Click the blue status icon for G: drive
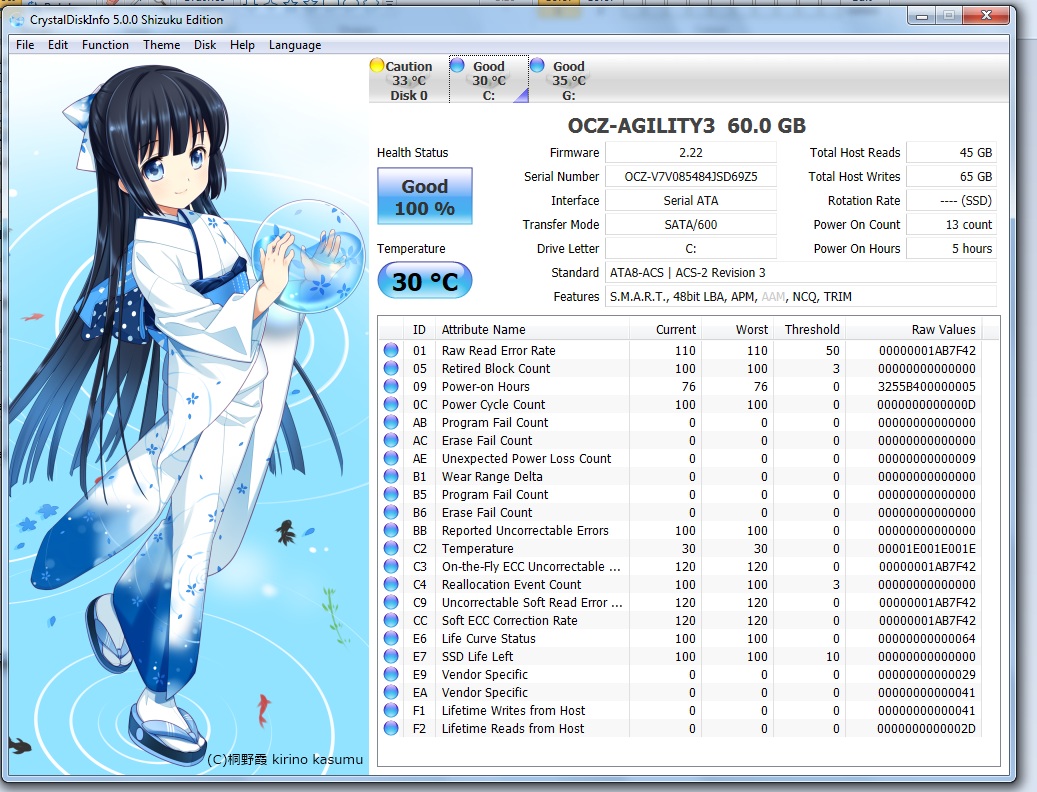 pyautogui.click(x=537, y=65)
